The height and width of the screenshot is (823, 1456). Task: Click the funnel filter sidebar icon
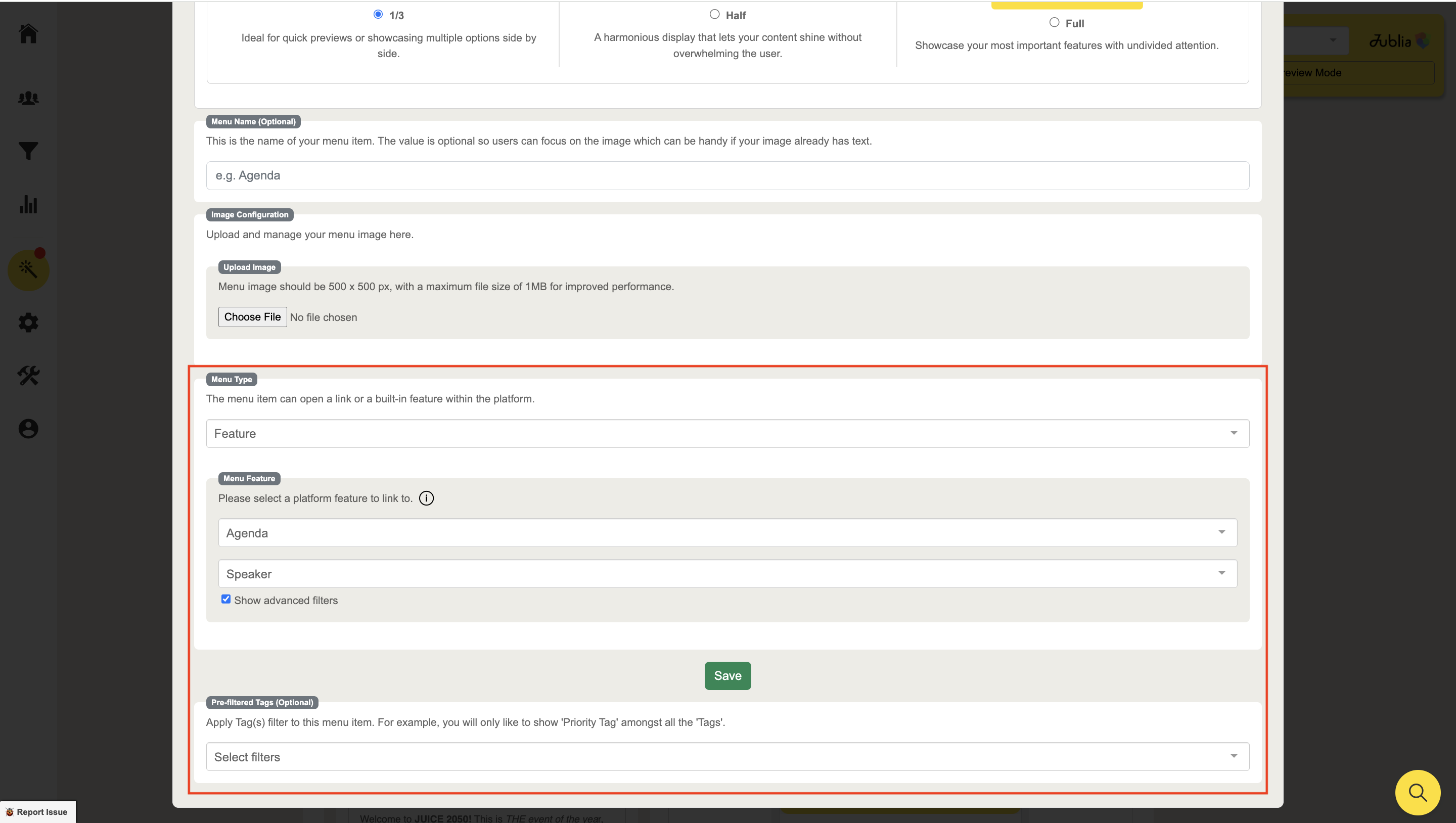click(x=28, y=151)
